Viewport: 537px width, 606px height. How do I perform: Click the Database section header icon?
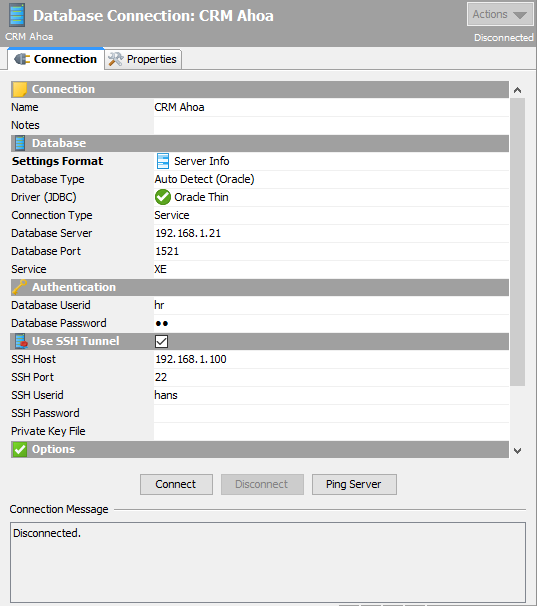coord(20,143)
